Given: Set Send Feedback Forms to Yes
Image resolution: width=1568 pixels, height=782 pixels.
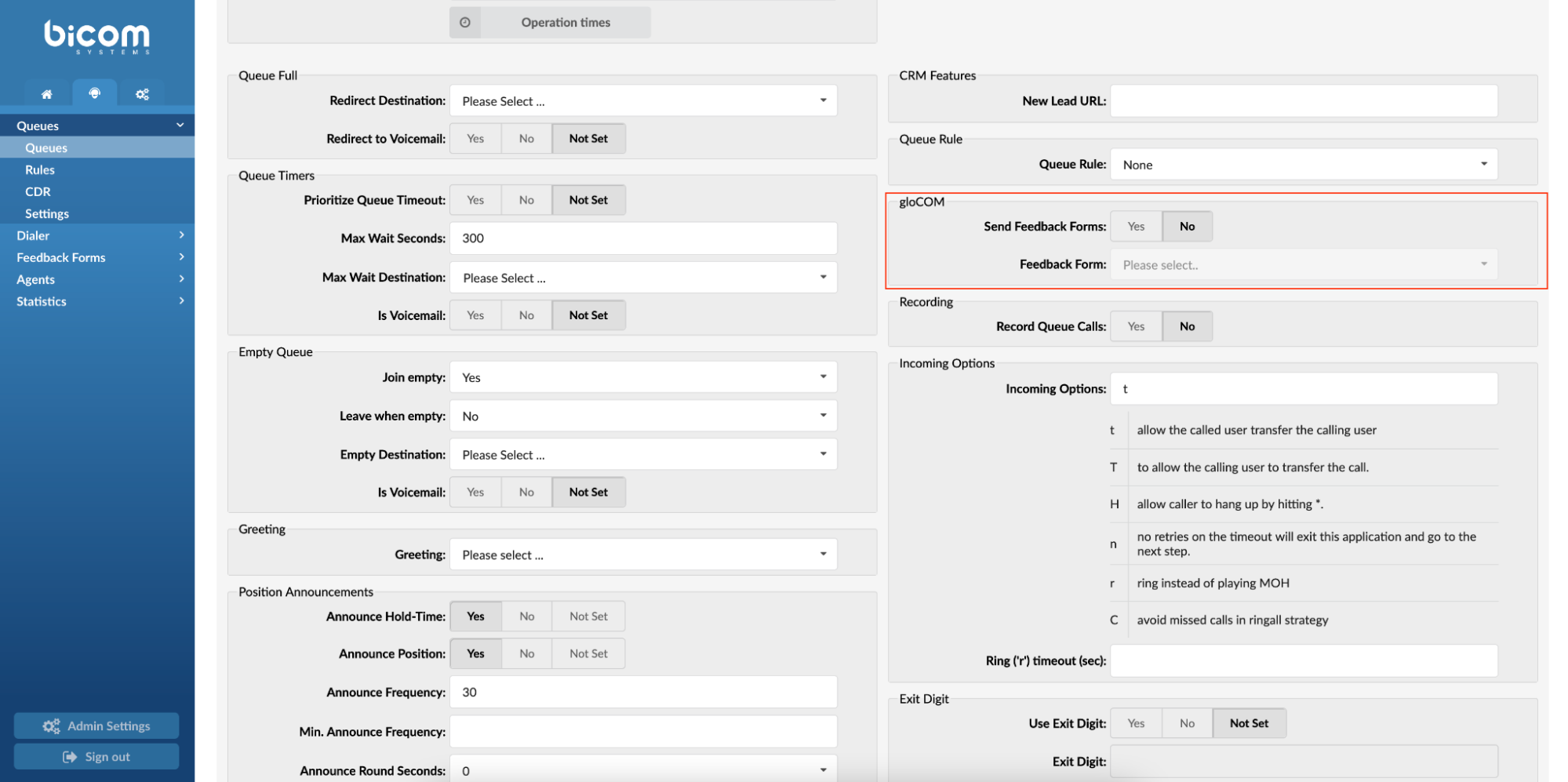Looking at the screenshot, I should click(x=1136, y=227).
